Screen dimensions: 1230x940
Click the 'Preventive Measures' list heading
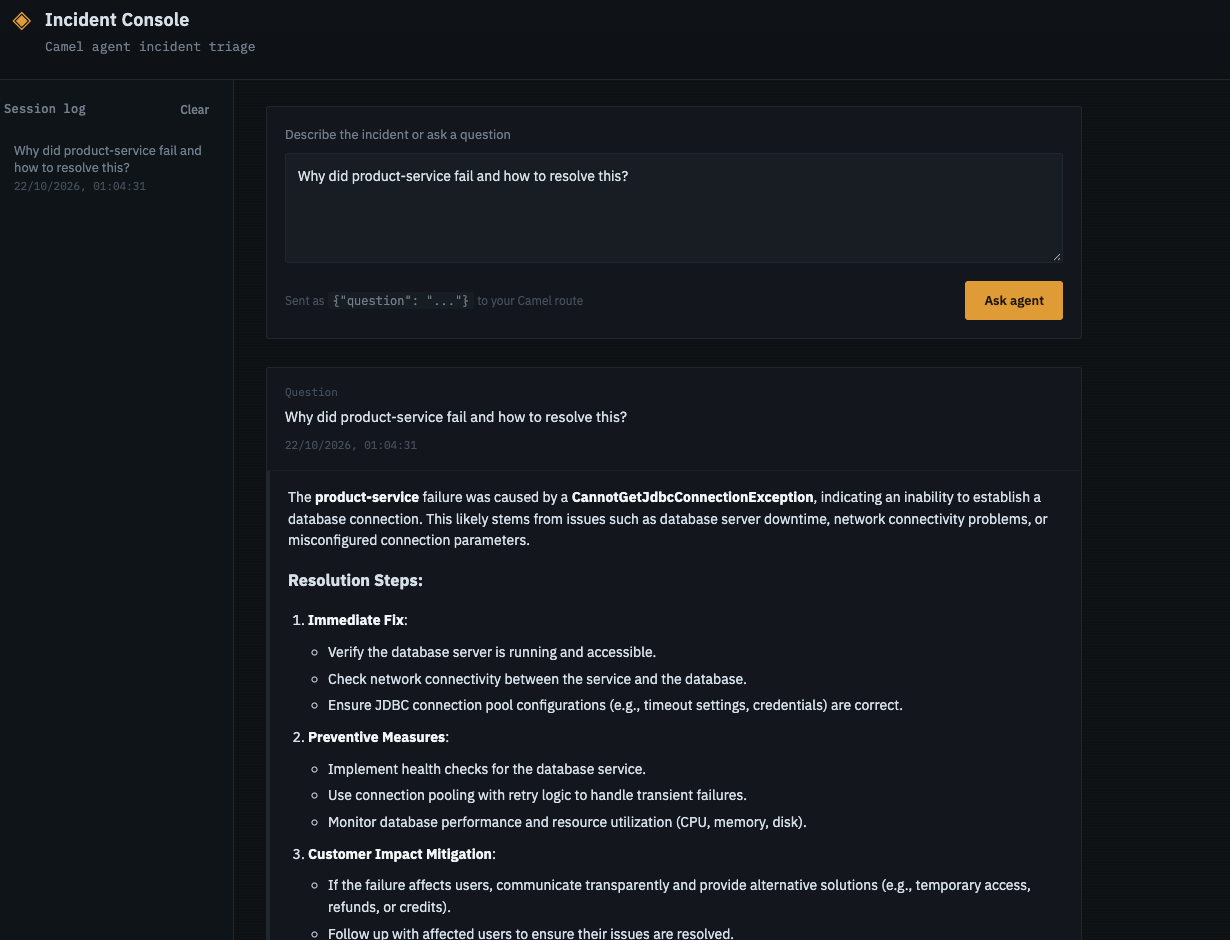376,737
